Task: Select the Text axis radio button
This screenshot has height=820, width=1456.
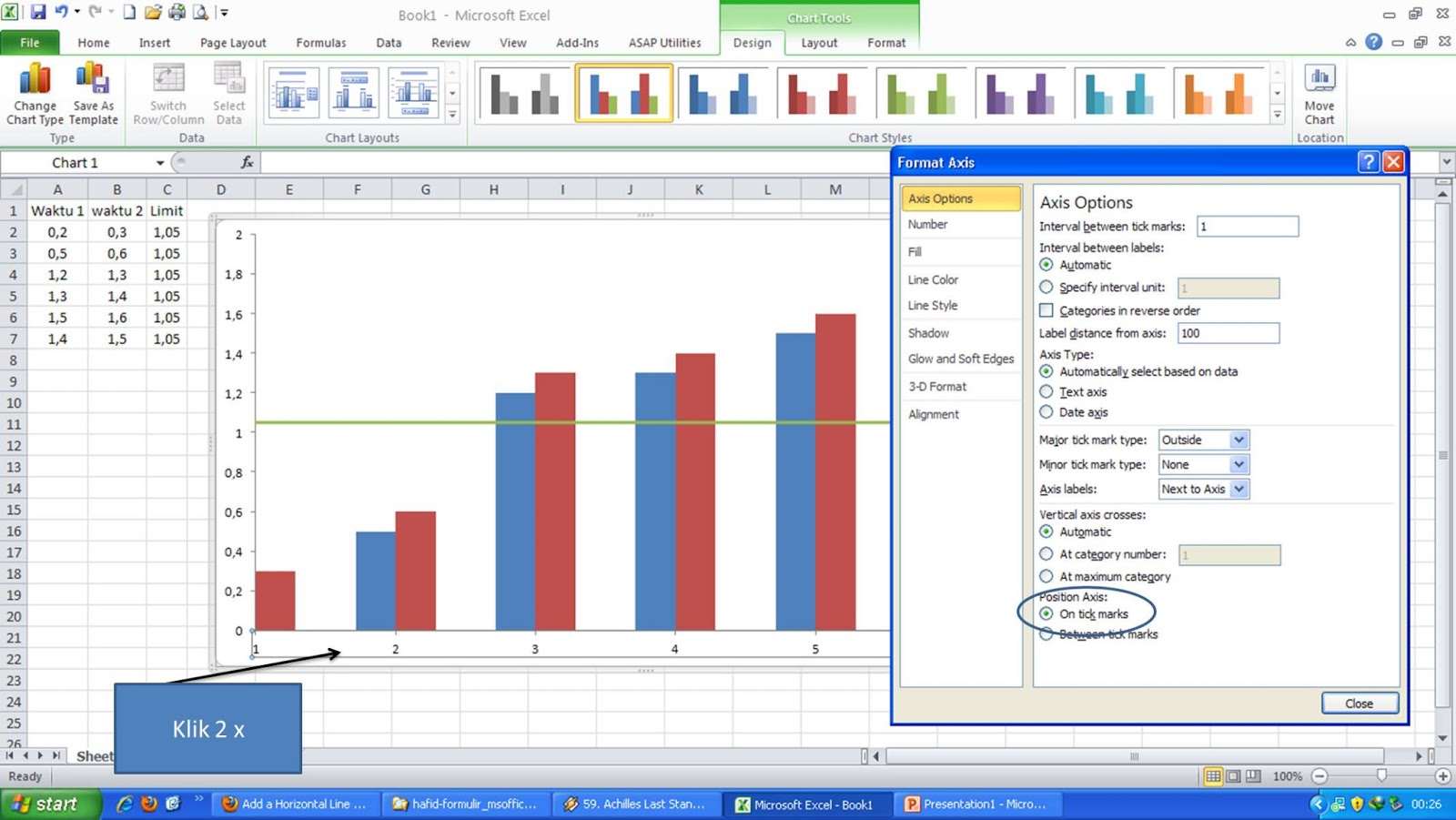Action: point(1045,391)
